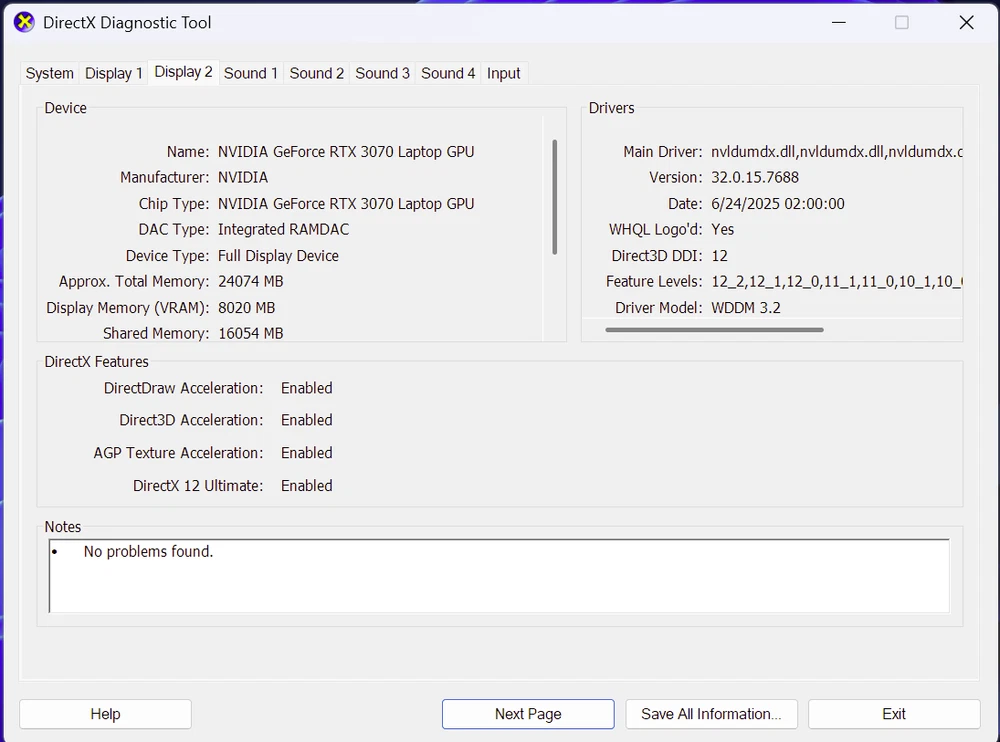
Task: Click the DirectX Diagnostic Tool title icon
Action: [x=24, y=22]
